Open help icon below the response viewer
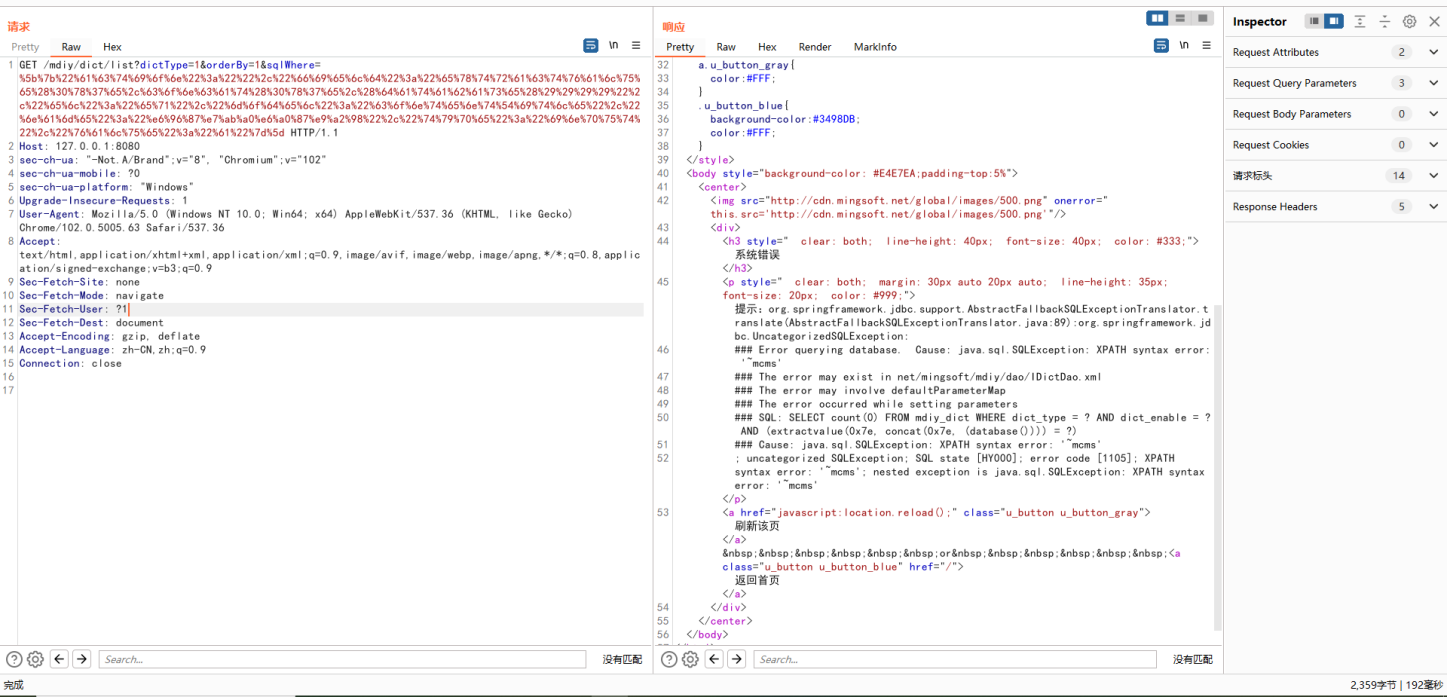 click(x=669, y=659)
